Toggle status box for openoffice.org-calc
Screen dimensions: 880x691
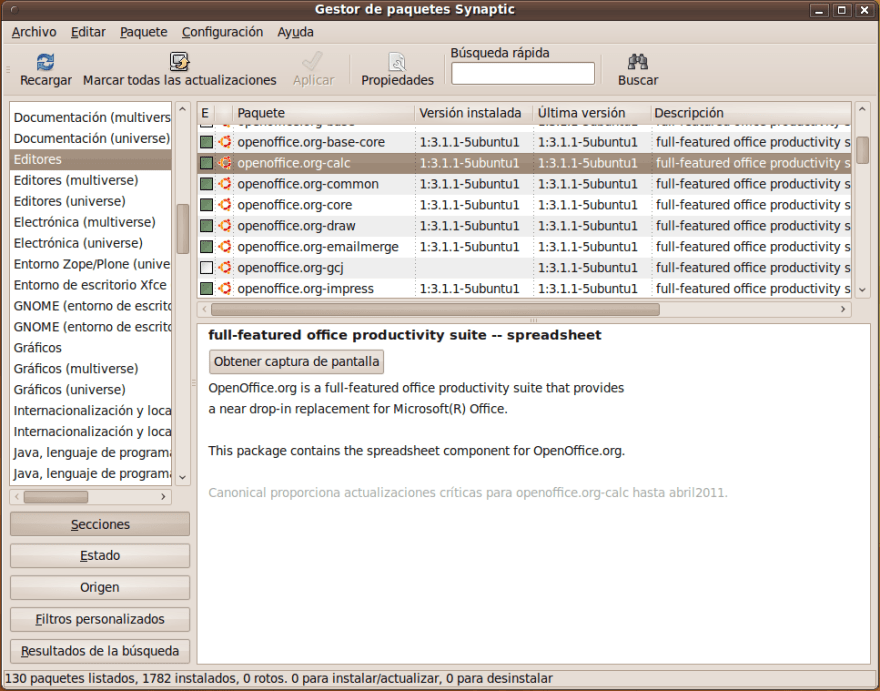pos(207,163)
